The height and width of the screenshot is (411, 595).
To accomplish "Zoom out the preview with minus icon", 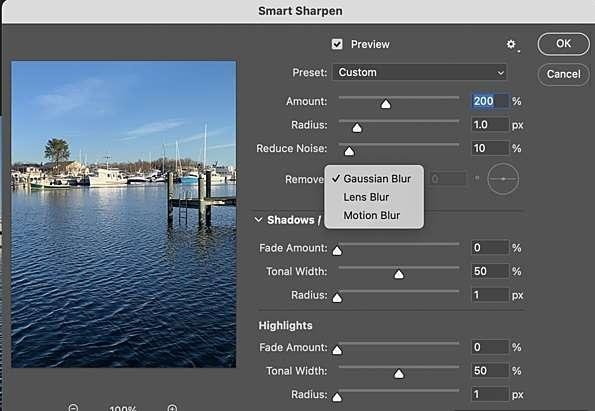I will (73, 408).
